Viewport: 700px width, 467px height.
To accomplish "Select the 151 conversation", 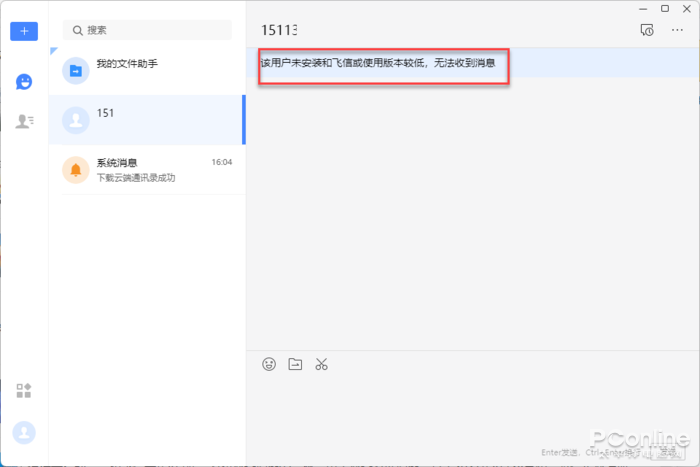I will pyautogui.click(x=147, y=120).
